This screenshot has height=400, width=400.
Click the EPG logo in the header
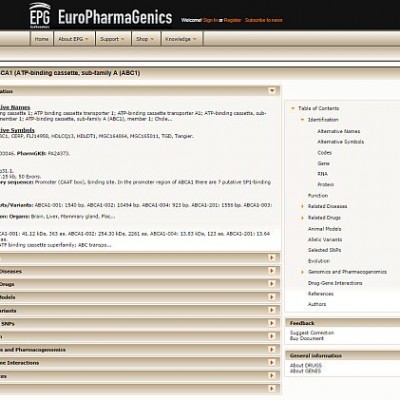[40, 16]
